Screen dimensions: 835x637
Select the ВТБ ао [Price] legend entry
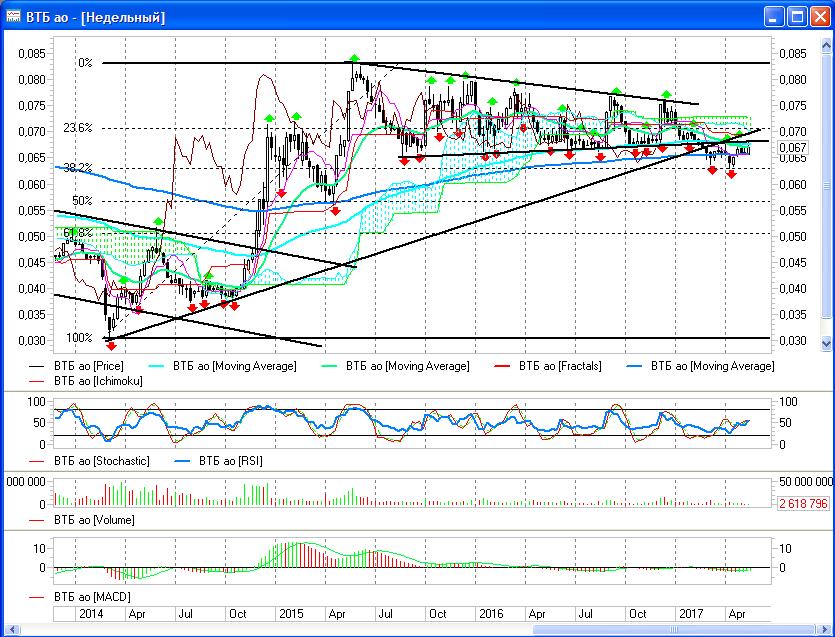click(x=88, y=366)
